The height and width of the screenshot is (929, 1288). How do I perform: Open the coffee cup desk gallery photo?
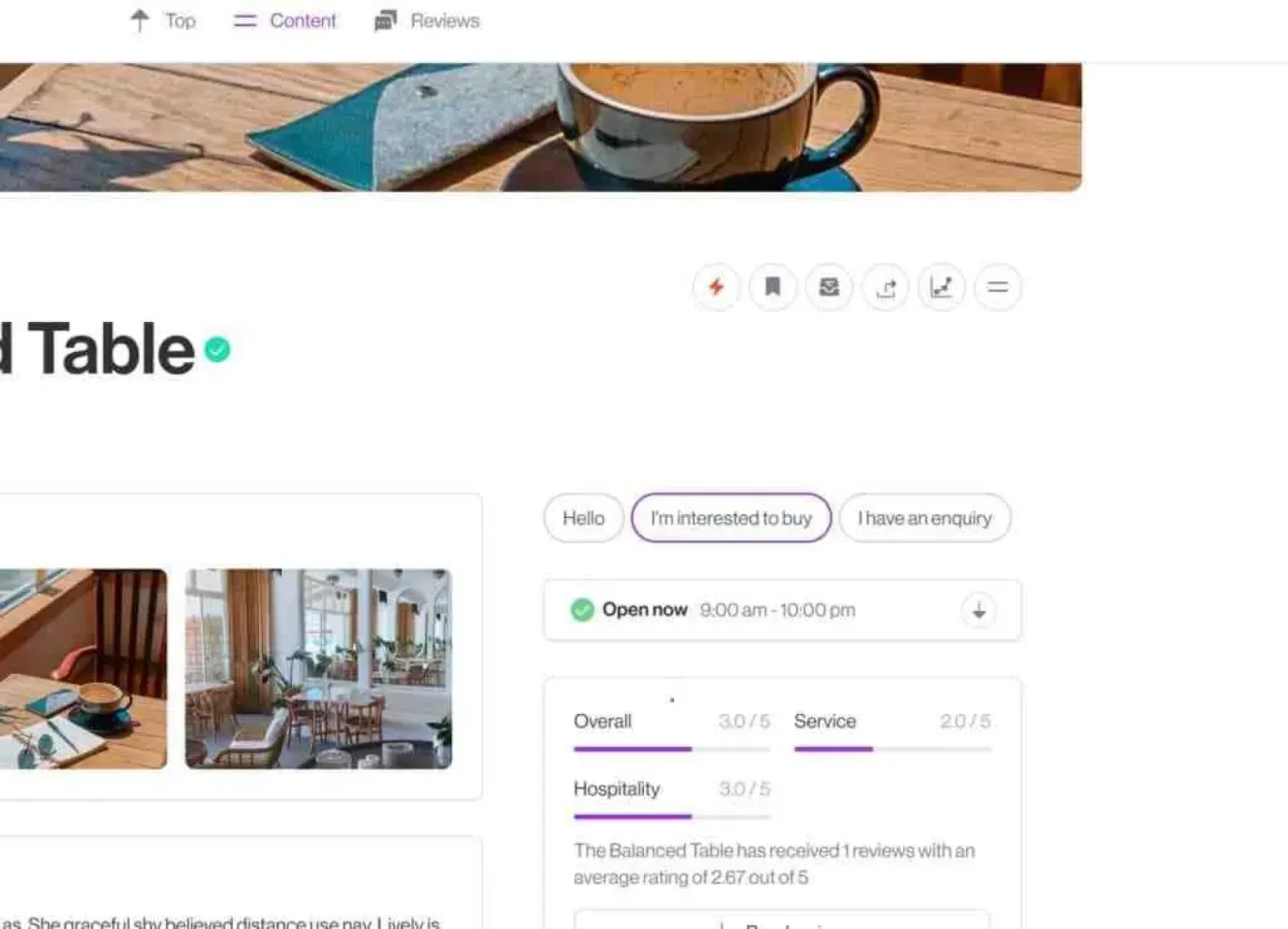pos(84,669)
